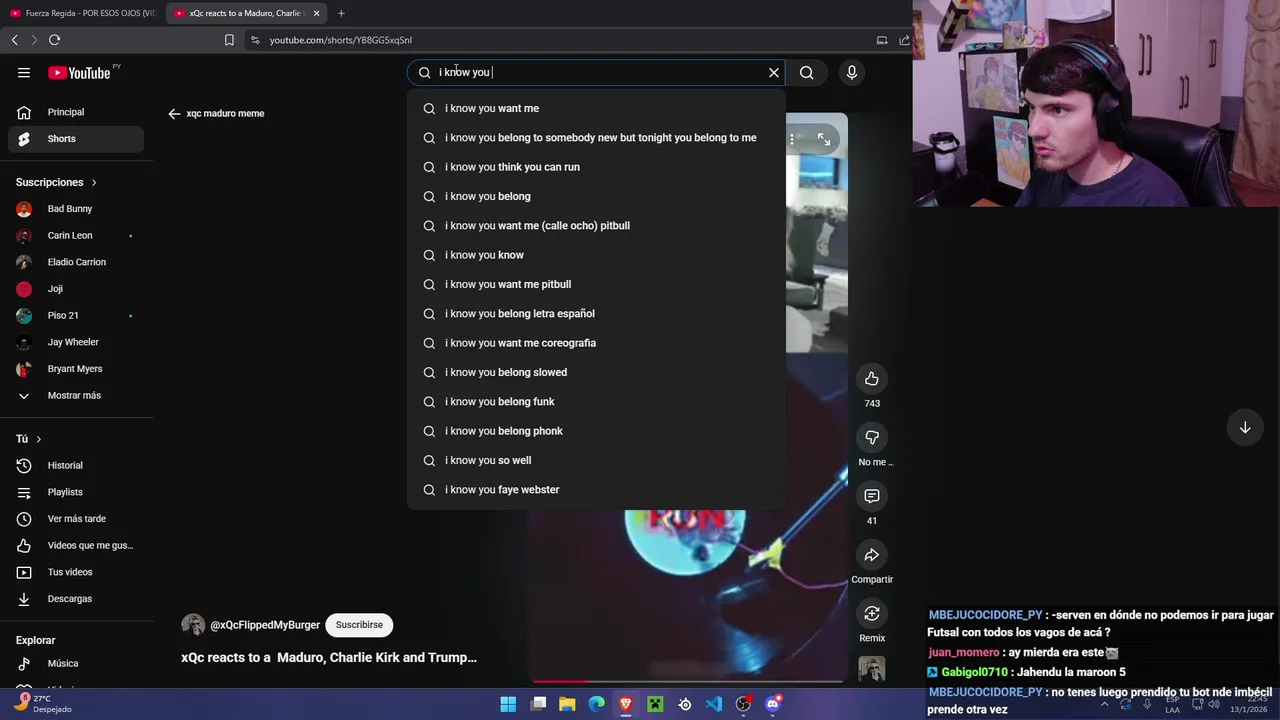Jump to the next Short arrow
1280x720 pixels.
click(x=1245, y=428)
